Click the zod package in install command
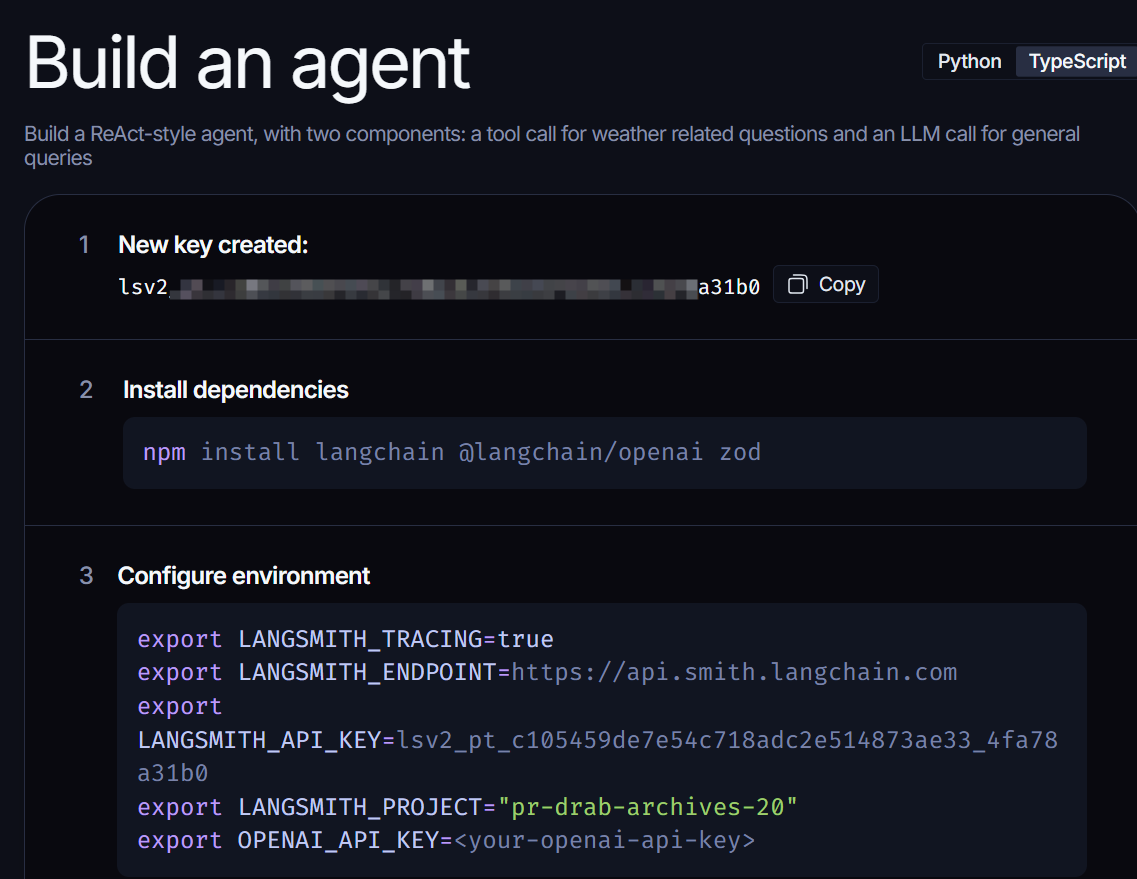Image resolution: width=1137 pixels, height=879 pixels. coord(740,452)
